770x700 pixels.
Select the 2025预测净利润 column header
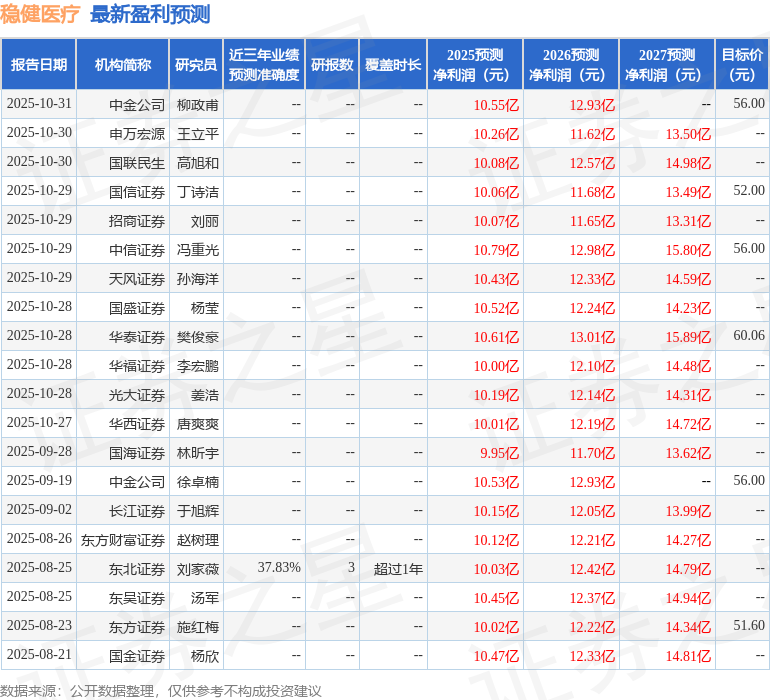point(475,65)
